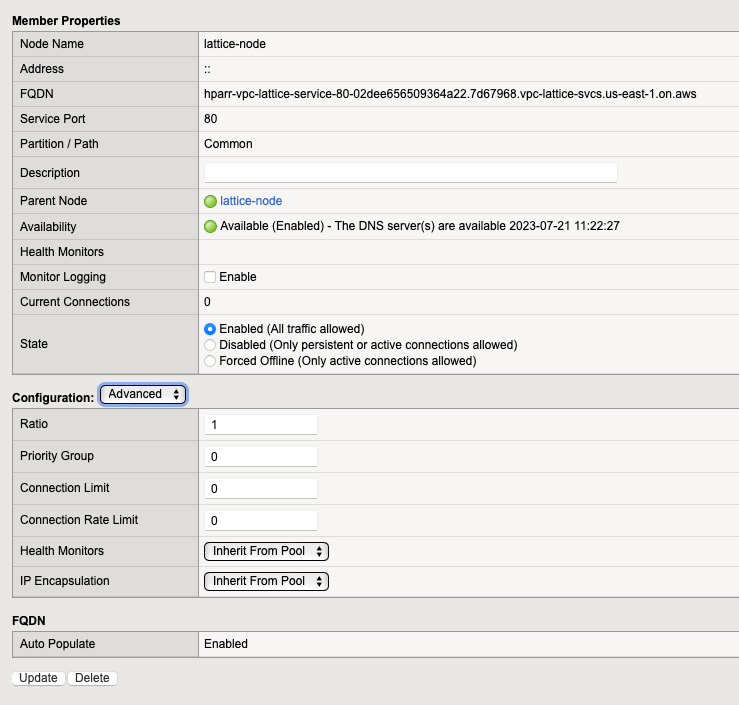Focus the Ratio input field
This screenshot has height=705, width=739.
point(260,425)
